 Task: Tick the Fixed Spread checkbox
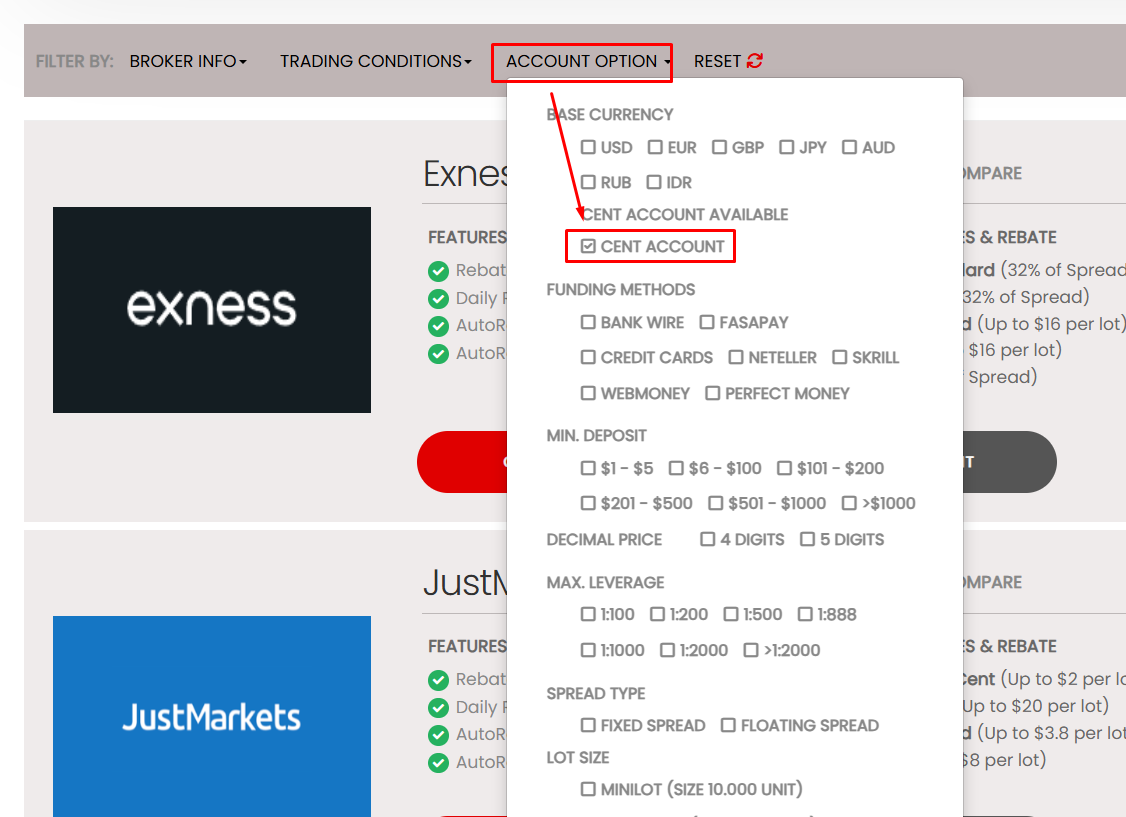click(588, 725)
